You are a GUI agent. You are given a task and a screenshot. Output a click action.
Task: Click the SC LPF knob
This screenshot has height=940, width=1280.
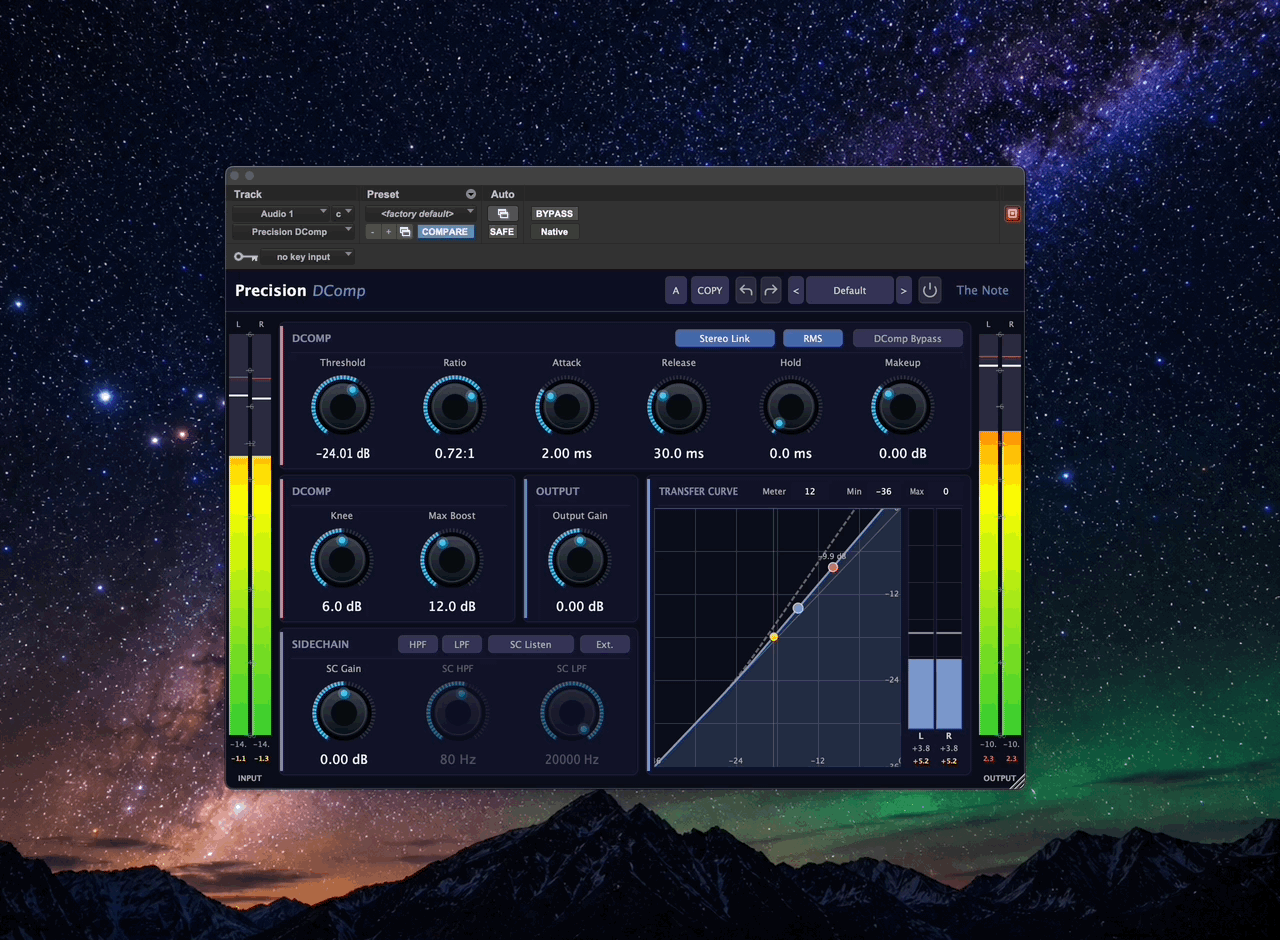coord(572,713)
